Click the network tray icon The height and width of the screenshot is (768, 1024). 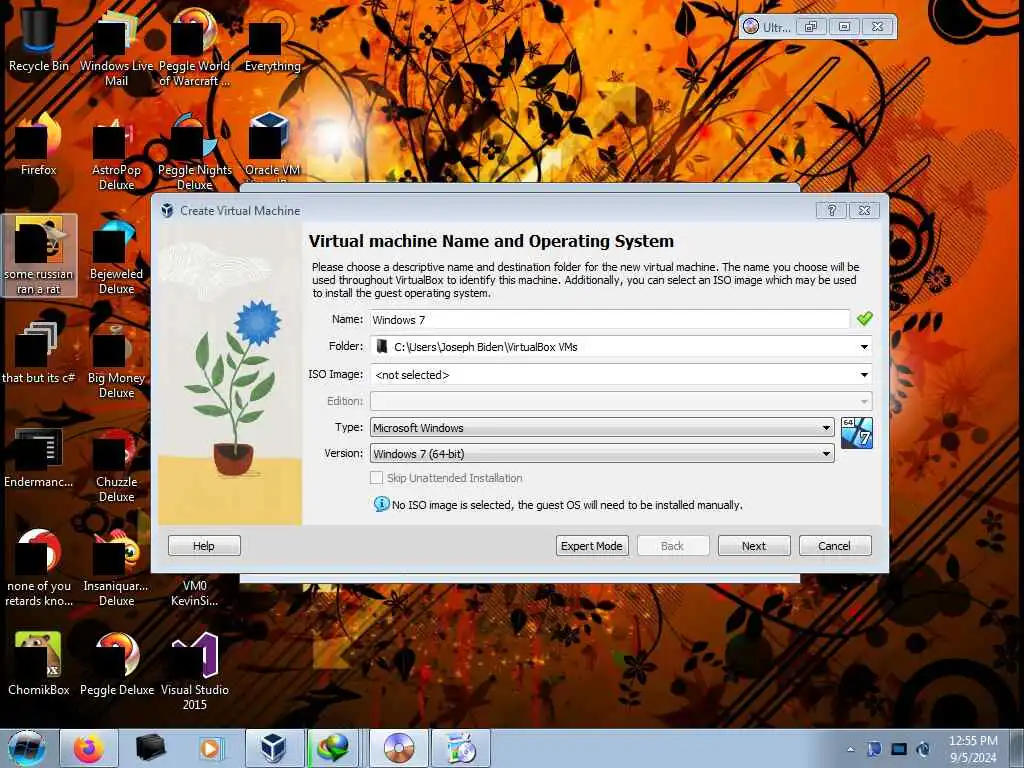tap(899, 749)
